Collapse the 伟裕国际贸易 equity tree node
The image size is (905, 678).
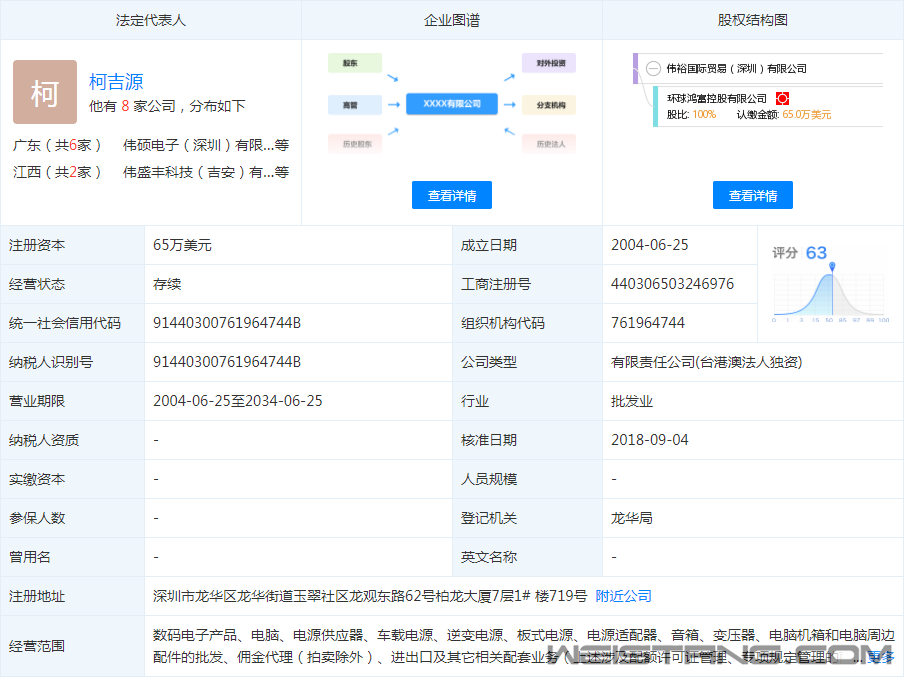pyautogui.click(x=653, y=69)
